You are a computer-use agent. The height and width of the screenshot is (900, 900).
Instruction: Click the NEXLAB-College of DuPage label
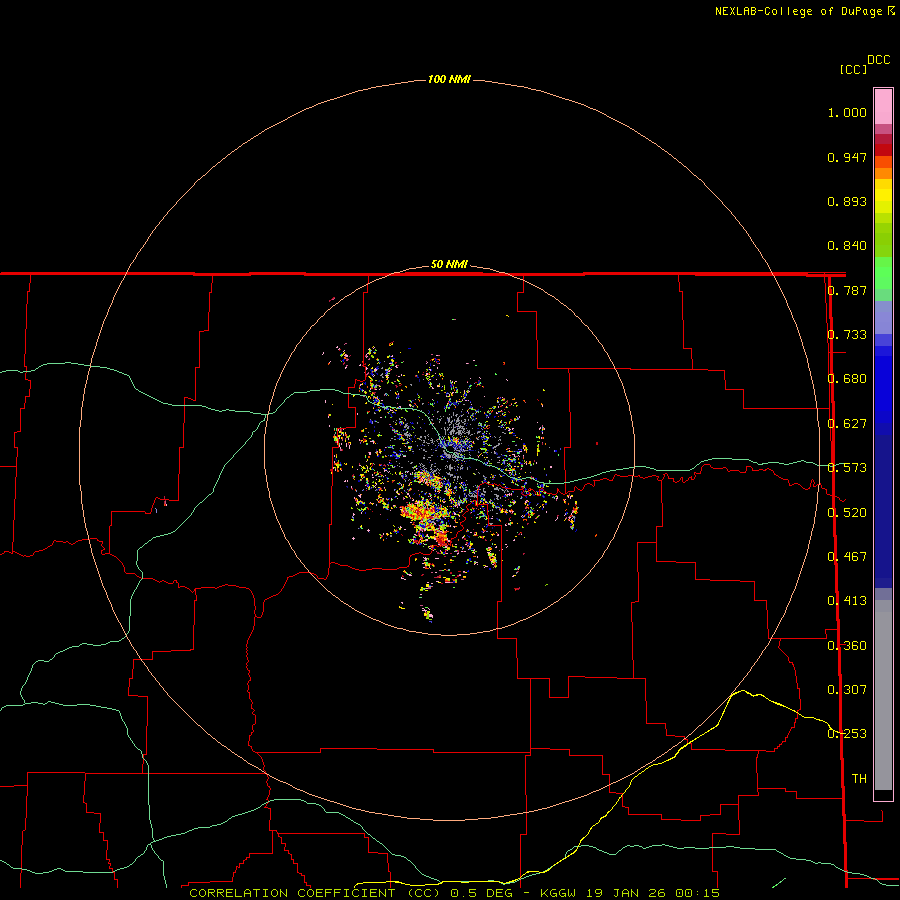(798, 11)
